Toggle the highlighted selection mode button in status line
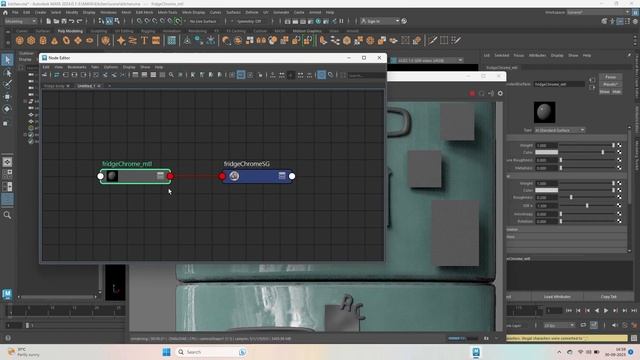This screenshot has width=640, height=360. click(x=109, y=21)
